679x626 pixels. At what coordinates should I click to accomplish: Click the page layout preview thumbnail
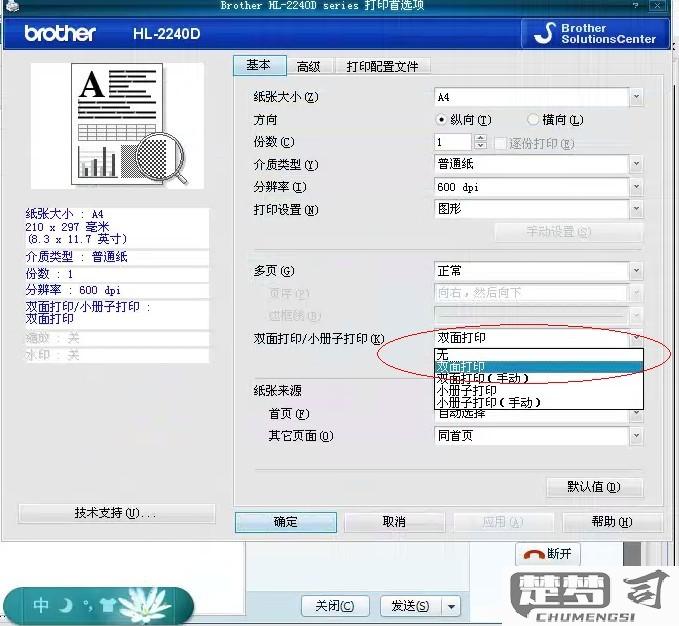coord(117,125)
